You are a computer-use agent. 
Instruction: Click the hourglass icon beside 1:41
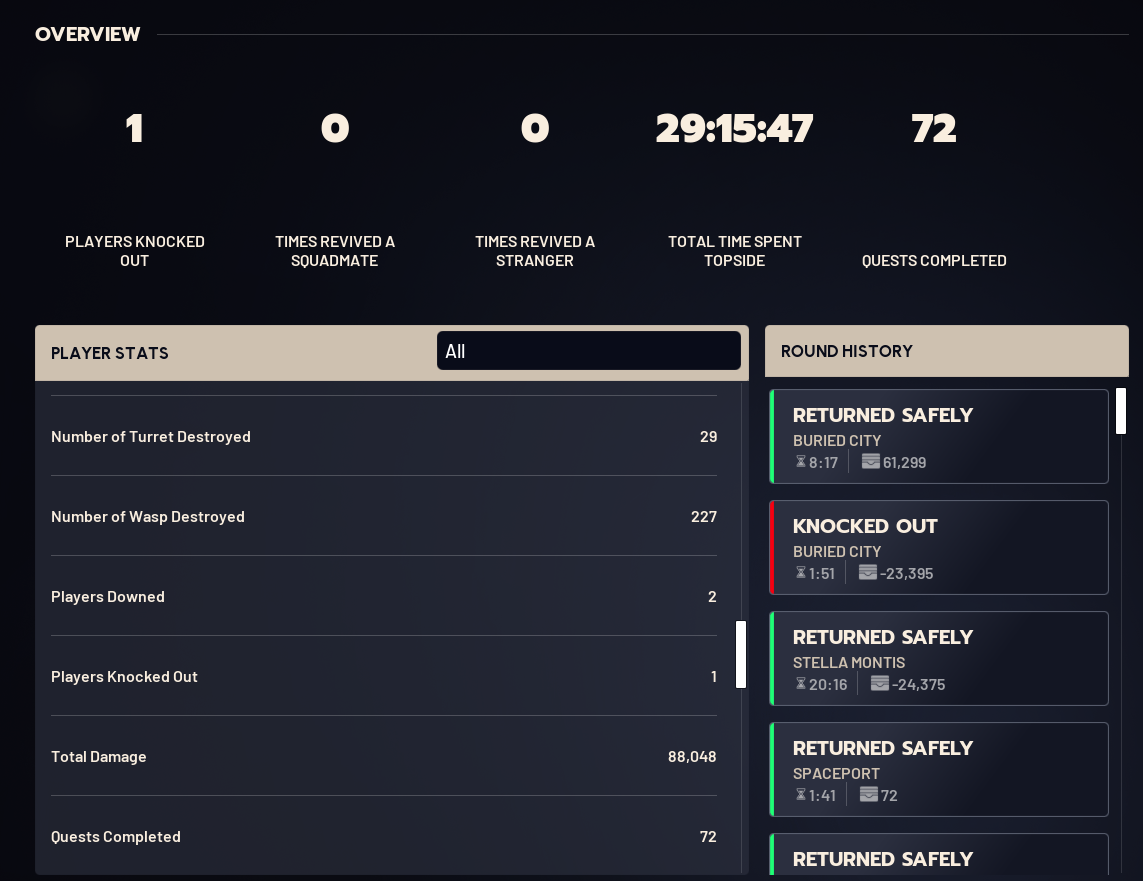[800, 795]
